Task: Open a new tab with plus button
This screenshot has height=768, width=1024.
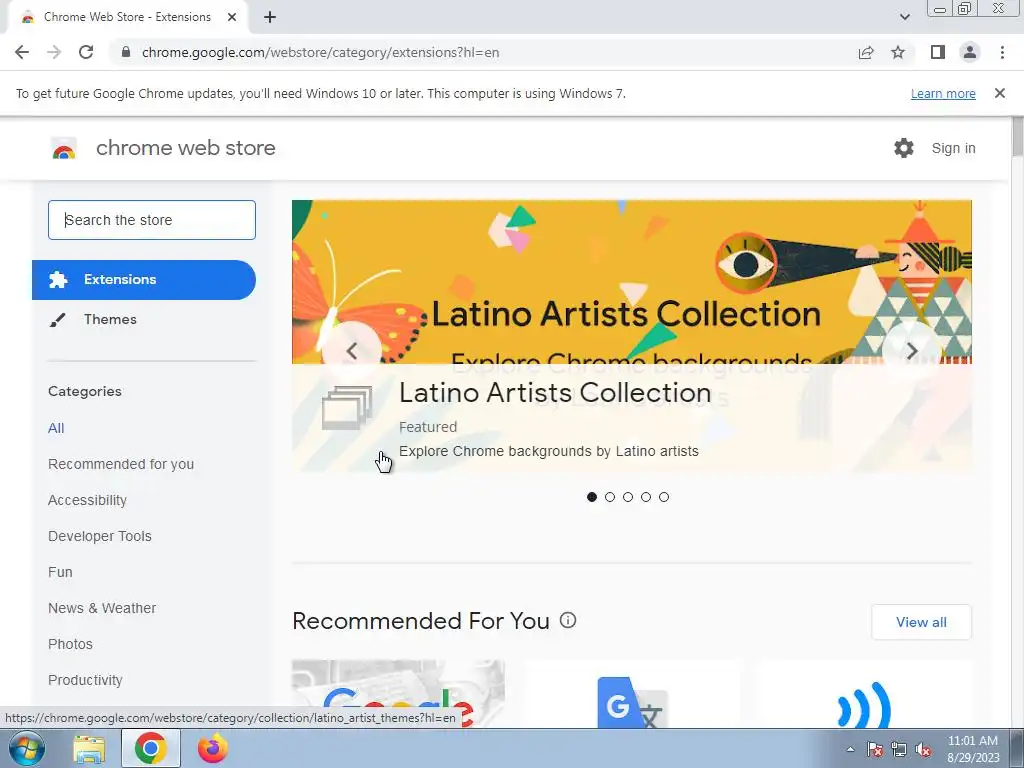Action: pos(270,18)
